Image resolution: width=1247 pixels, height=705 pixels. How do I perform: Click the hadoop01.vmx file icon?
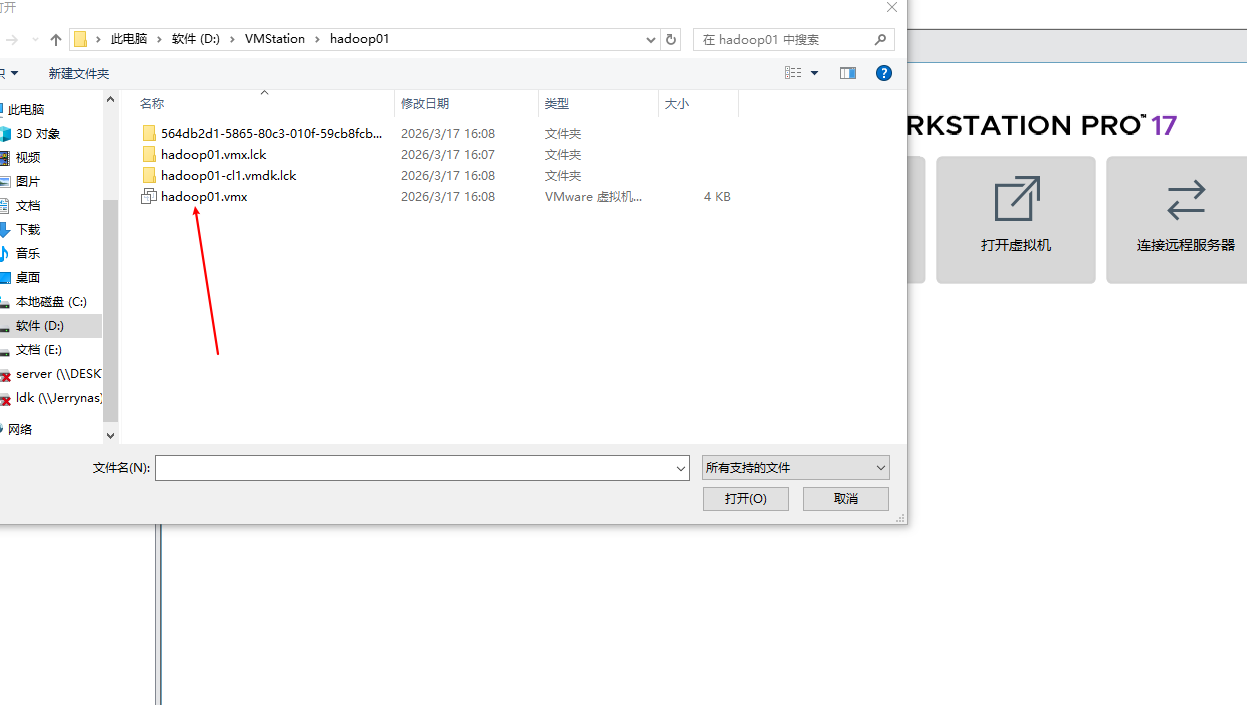coord(149,197)
